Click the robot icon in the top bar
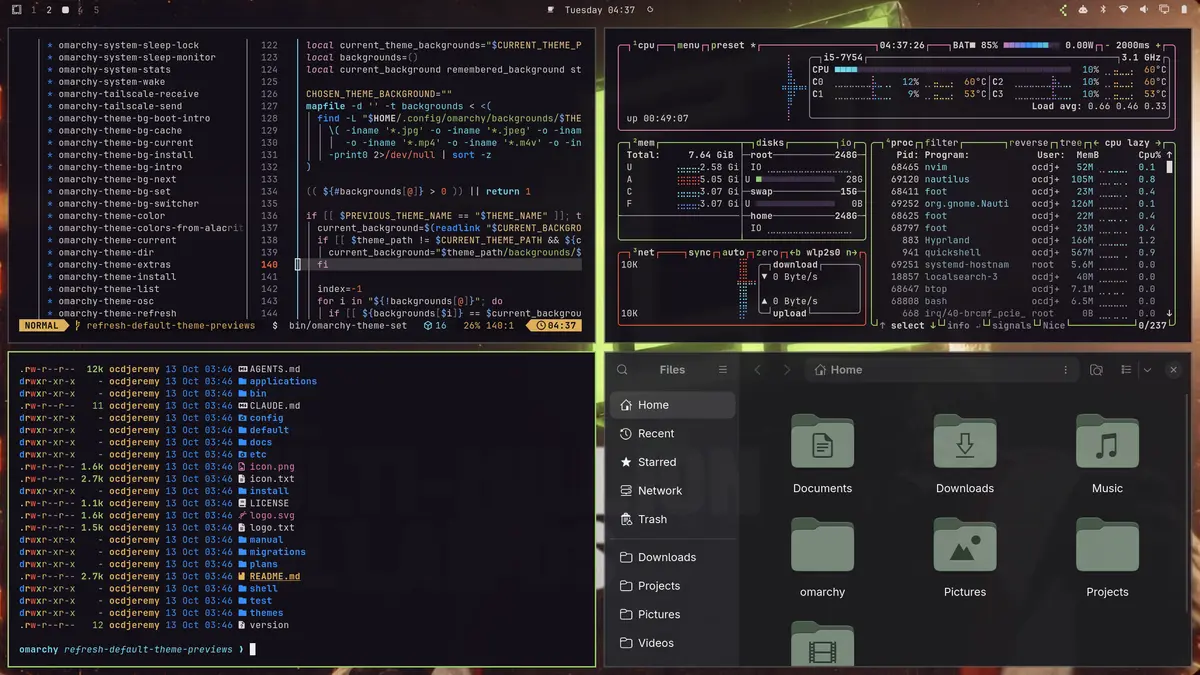Image resolution: width=1200 pixels, height=675 pixels. (x=1083, y=10)
